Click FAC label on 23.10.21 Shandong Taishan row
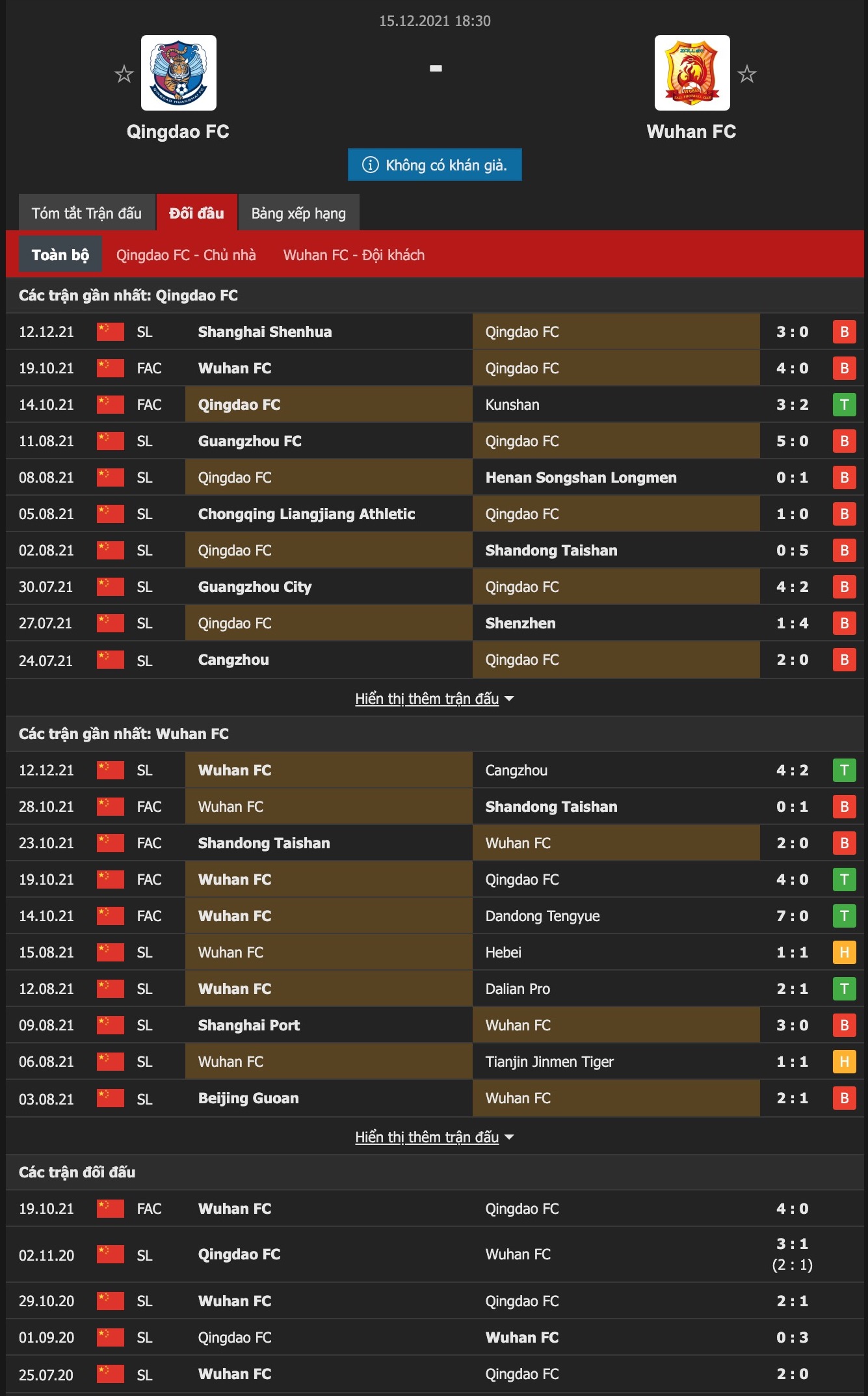Screen dimensions: 868x1396 (x=149, y=843)
